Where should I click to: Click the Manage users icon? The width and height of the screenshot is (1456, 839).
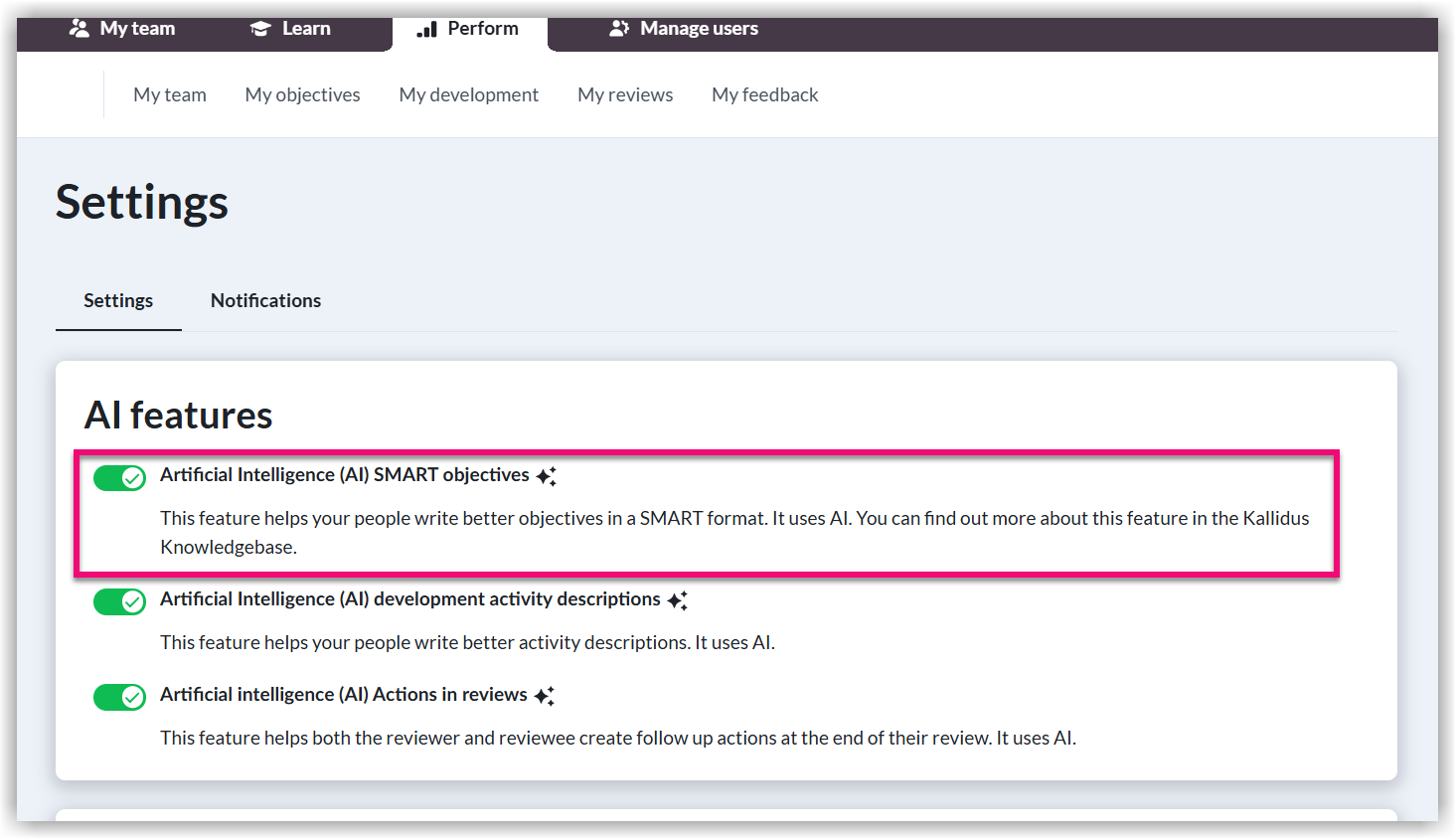click(619, 29)
